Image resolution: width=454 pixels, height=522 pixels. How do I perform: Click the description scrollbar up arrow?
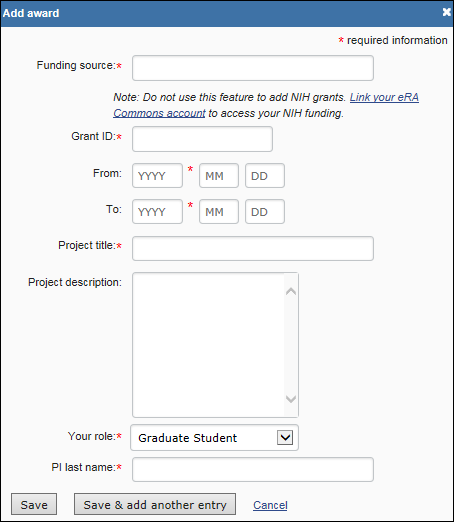click(291, 291)
